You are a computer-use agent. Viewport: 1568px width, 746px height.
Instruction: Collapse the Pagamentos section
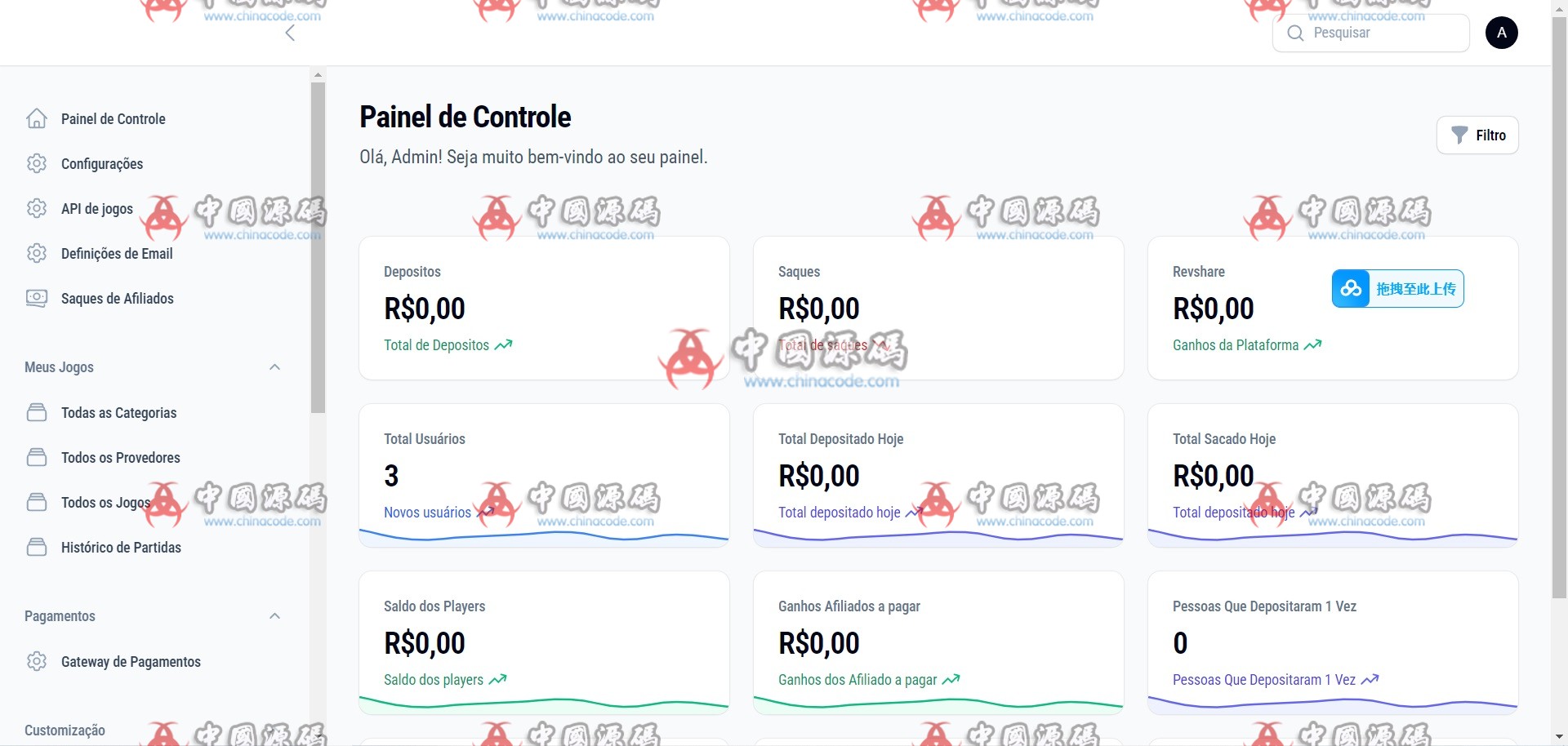[274, 616]
